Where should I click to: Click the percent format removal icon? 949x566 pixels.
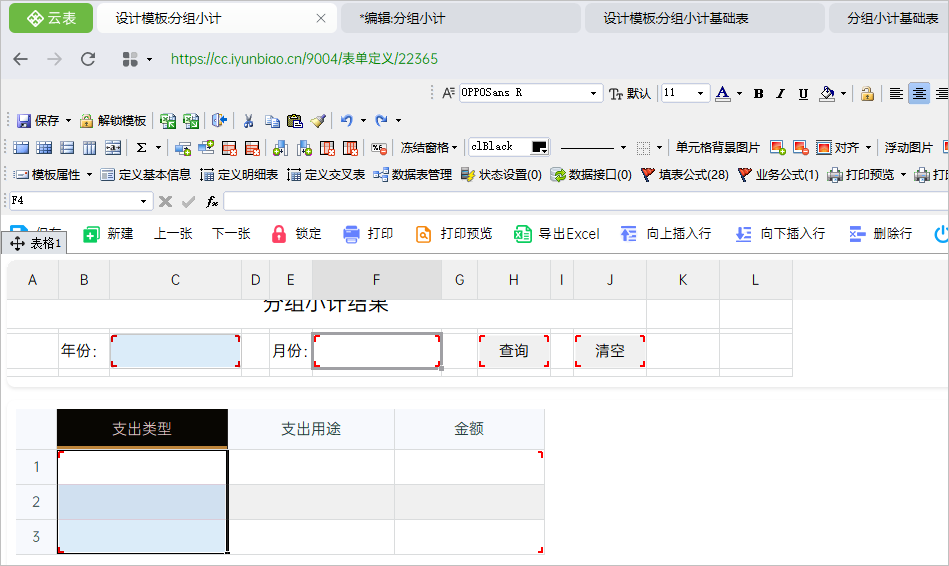[379, 148]
